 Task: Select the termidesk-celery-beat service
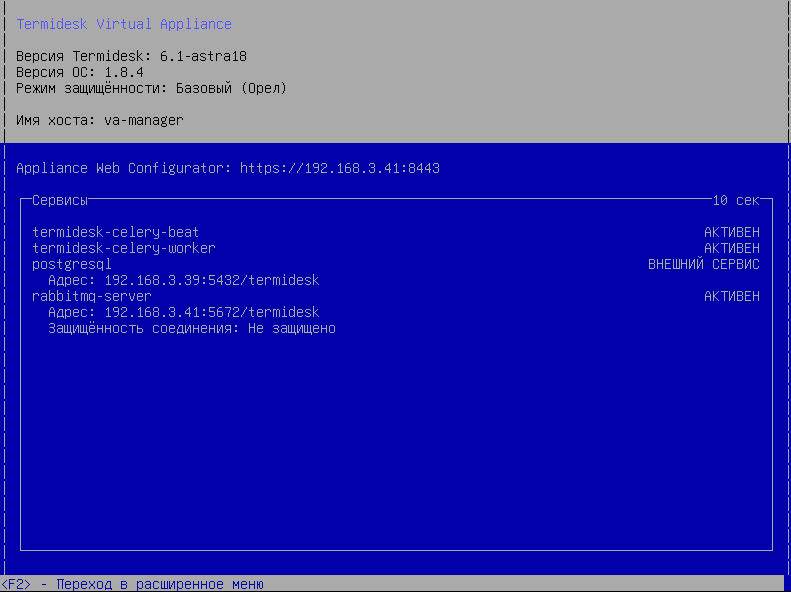click(115, 232)
